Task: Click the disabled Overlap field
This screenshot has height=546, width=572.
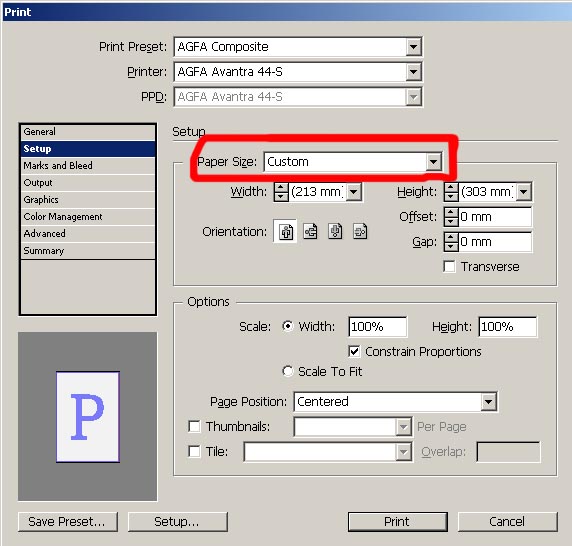Action: 508,452
